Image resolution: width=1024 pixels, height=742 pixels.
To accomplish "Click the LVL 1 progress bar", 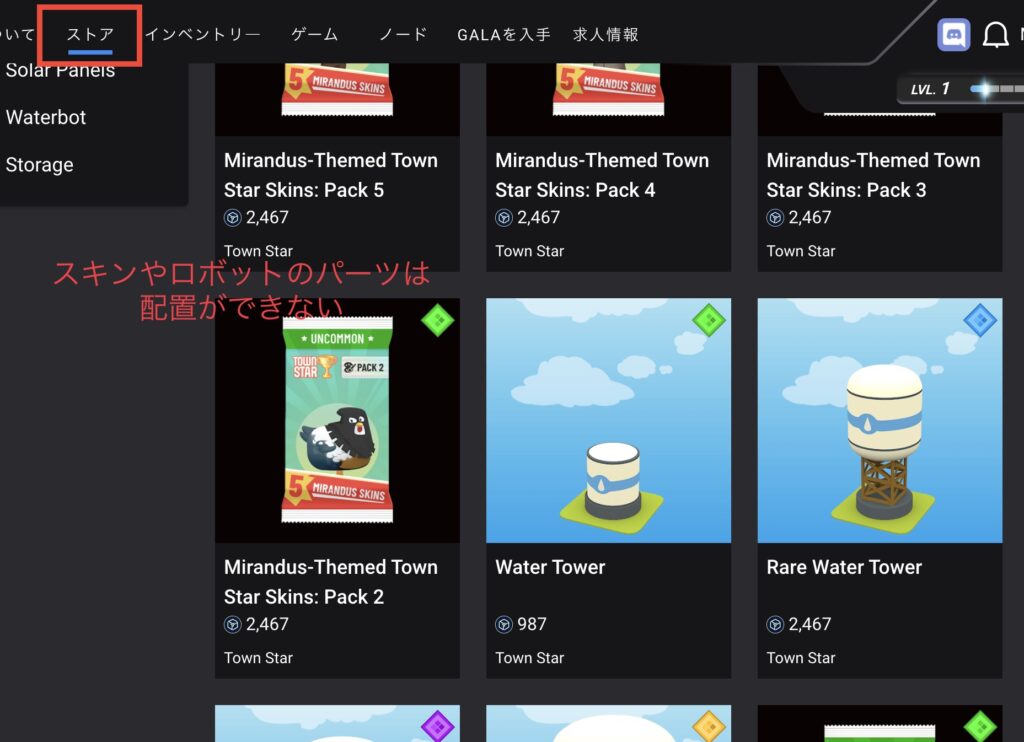I will (x=997, y=89).
